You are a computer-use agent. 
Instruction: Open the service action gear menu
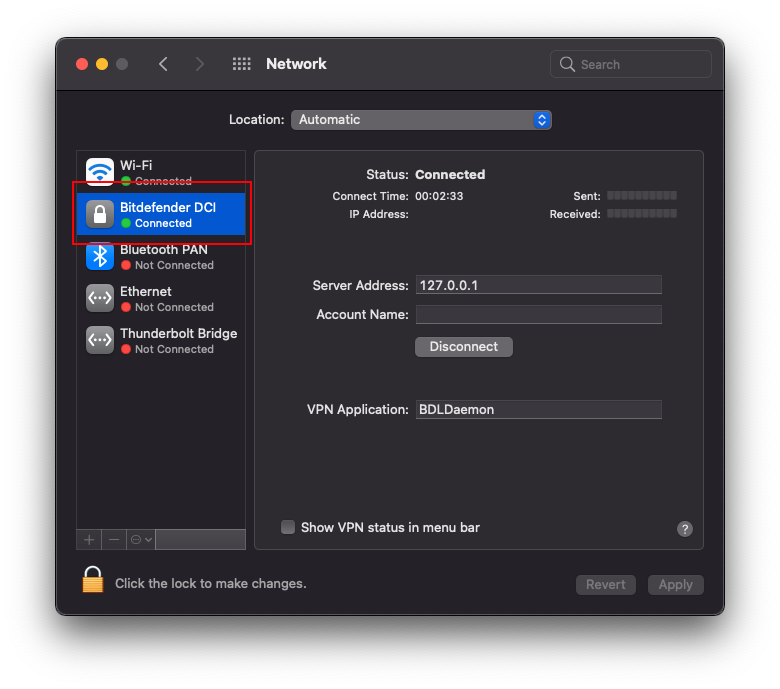pyautogui.click(x=141, y=540)
